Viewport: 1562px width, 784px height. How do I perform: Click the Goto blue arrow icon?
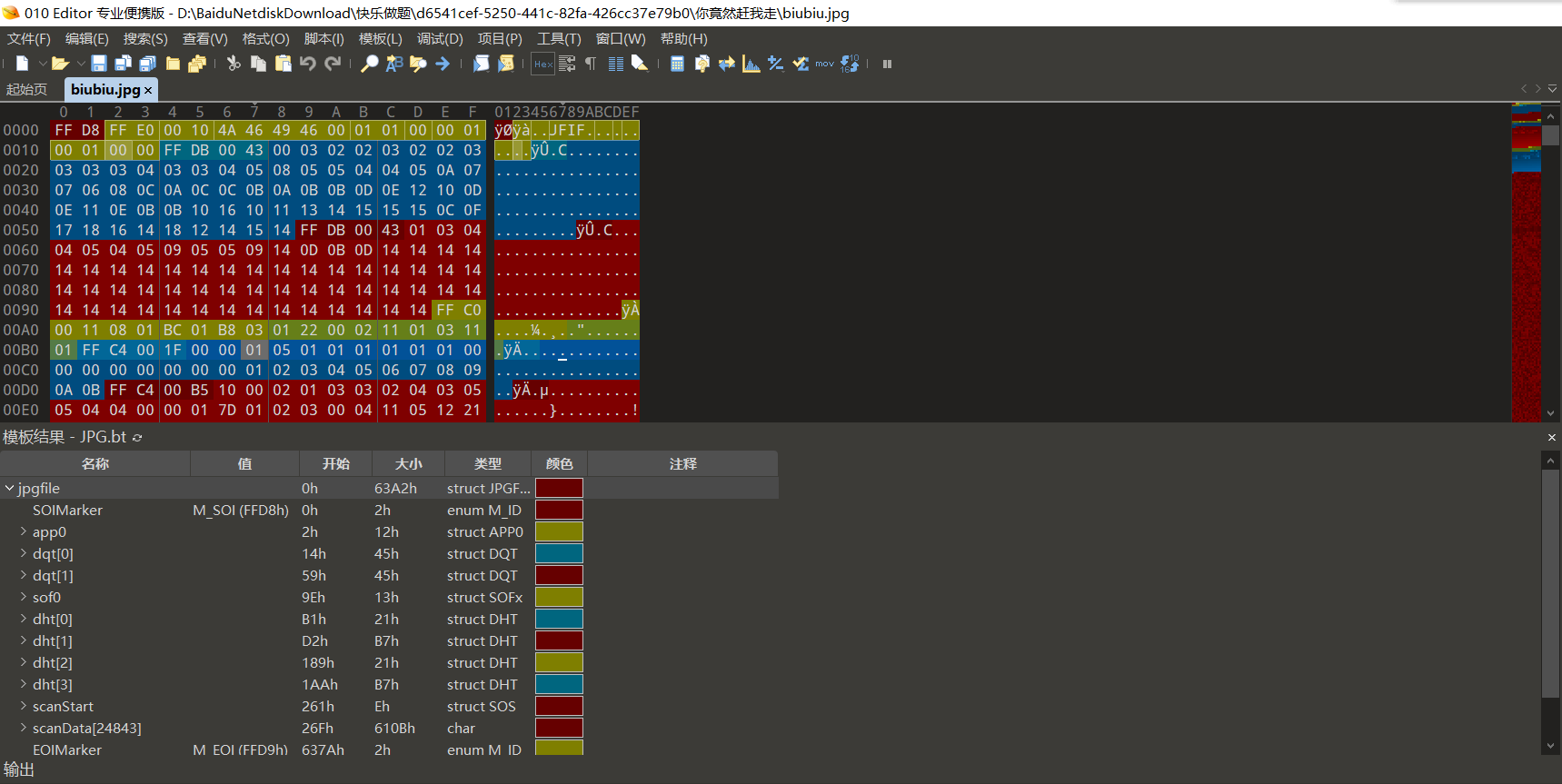tap(443, 64)
